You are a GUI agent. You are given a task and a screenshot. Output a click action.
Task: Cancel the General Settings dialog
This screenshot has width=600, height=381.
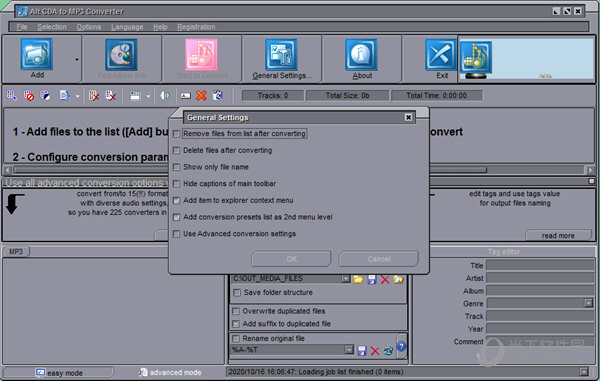[x=379, y=259]
